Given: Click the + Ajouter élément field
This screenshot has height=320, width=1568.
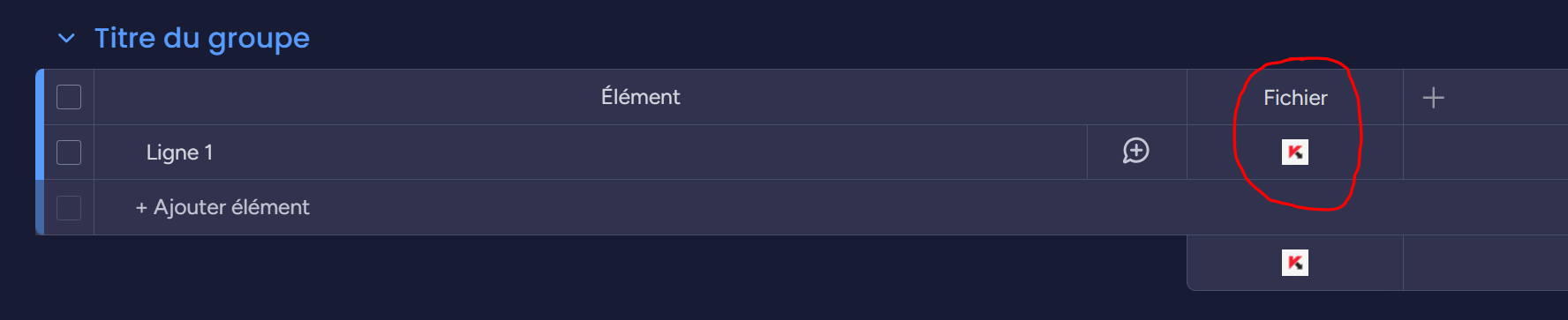Looking at the screenshot, I should coord(222,207).
